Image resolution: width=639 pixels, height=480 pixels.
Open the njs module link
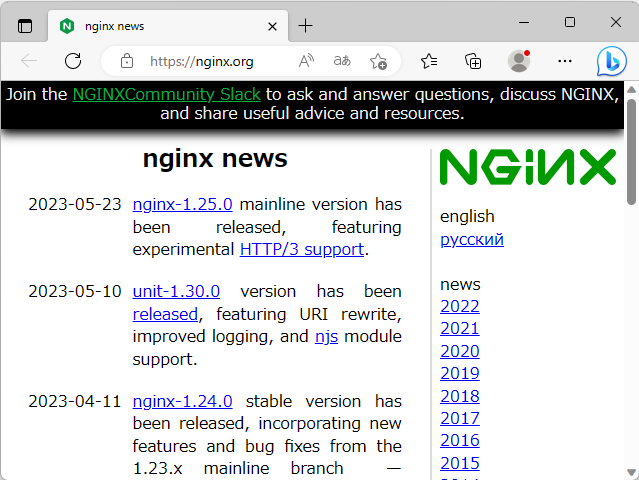click(x=326, y=337)
